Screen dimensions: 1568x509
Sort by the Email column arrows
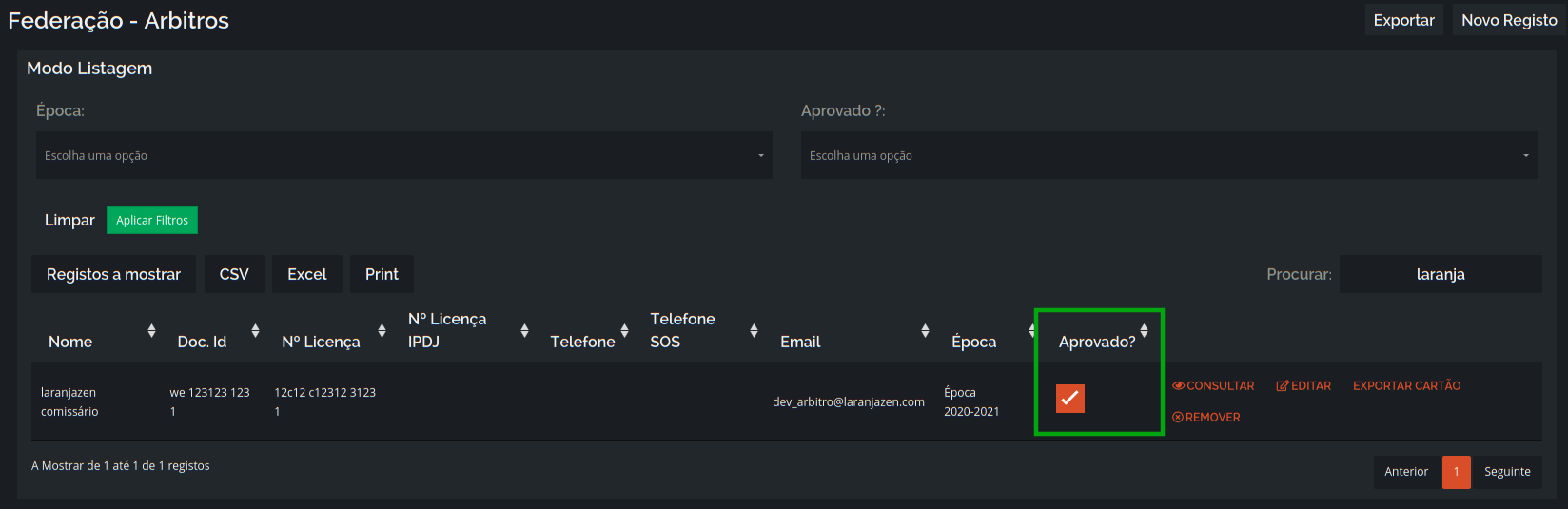tap(925, 330)
